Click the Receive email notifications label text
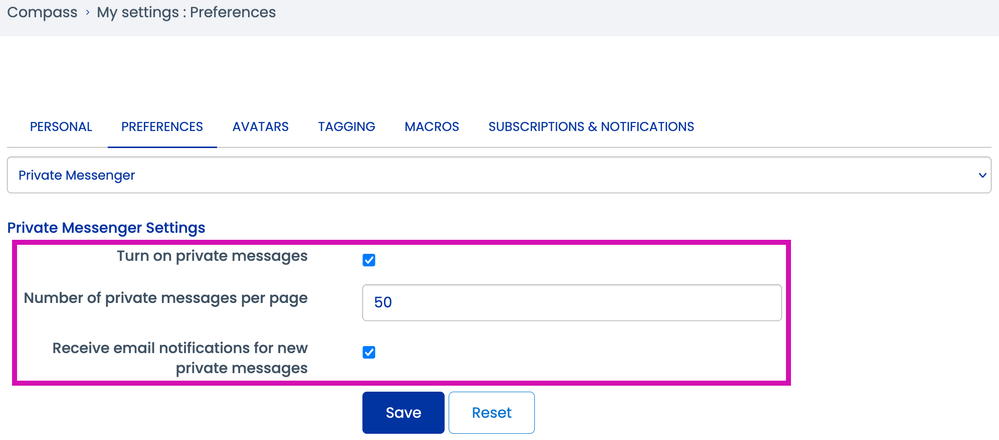999x440 pixels. 180,358
